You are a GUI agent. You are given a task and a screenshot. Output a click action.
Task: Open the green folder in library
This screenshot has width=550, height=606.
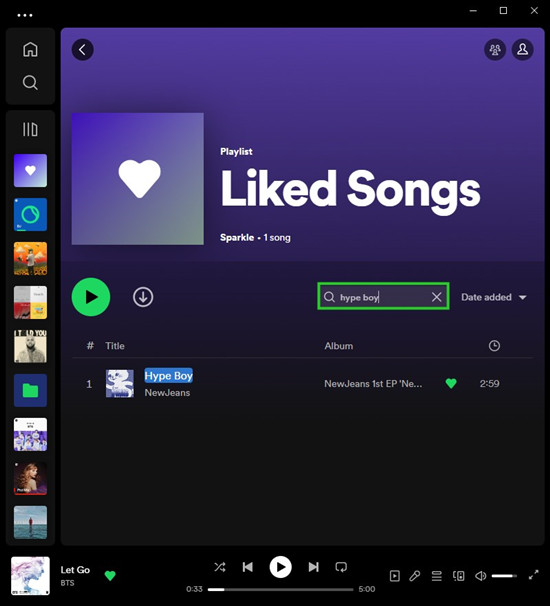point(31,390)
